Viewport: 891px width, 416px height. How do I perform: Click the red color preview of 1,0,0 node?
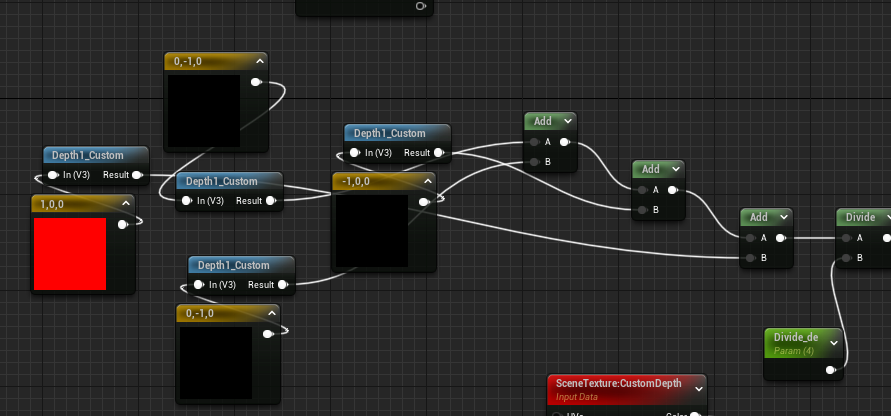[70, 254]
